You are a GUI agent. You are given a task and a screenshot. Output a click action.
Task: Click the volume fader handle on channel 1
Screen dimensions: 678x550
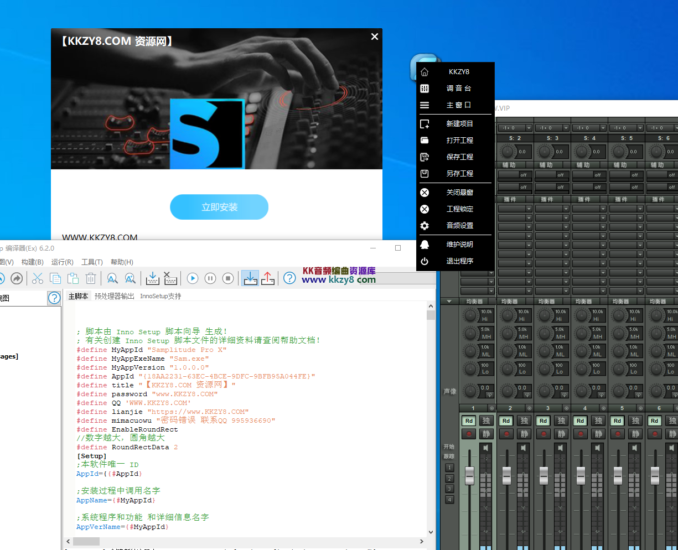[x=470, y=475]
